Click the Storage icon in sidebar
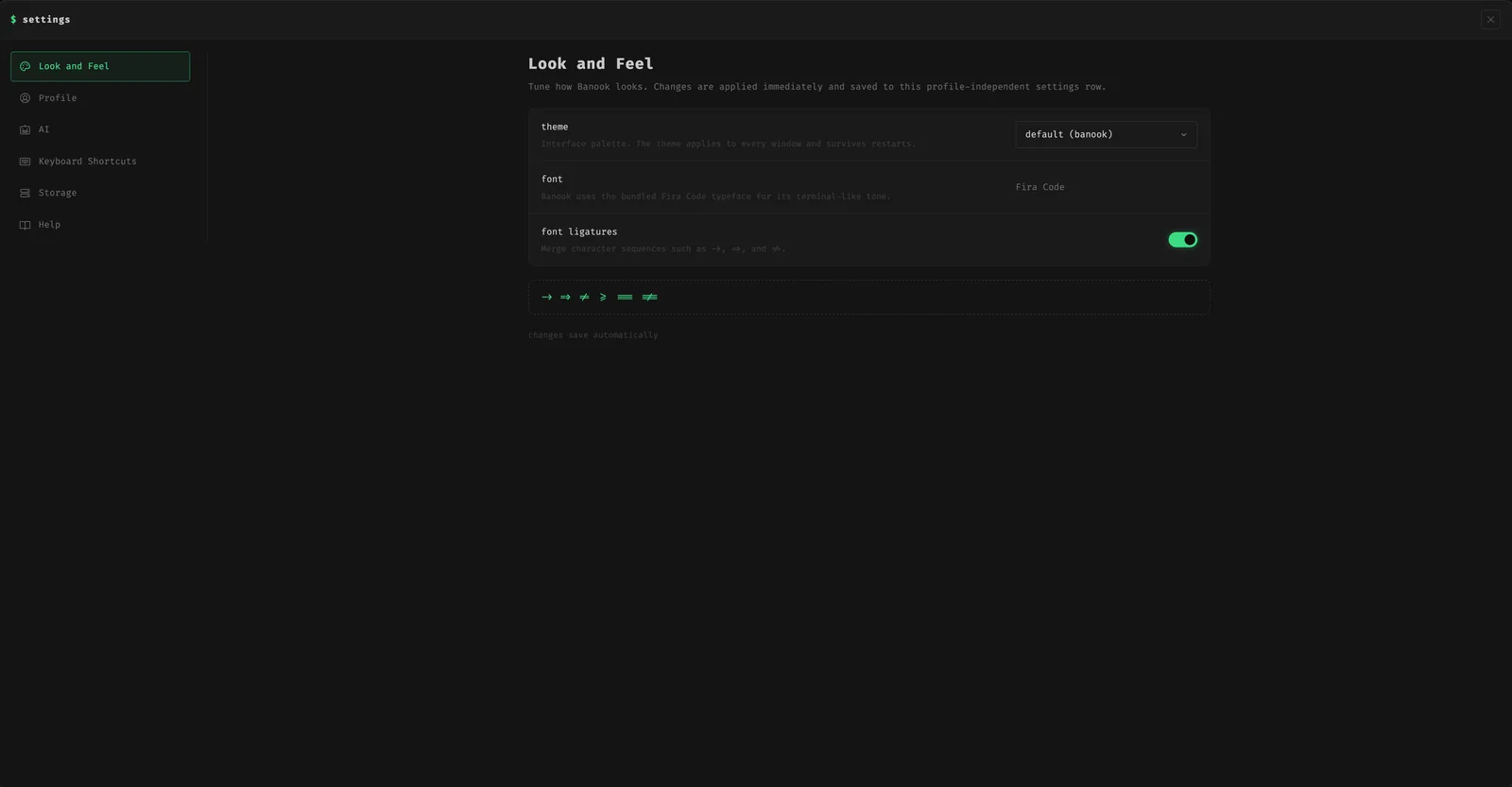The width and height of the screenshot is (1512, 787). [25, 193]
